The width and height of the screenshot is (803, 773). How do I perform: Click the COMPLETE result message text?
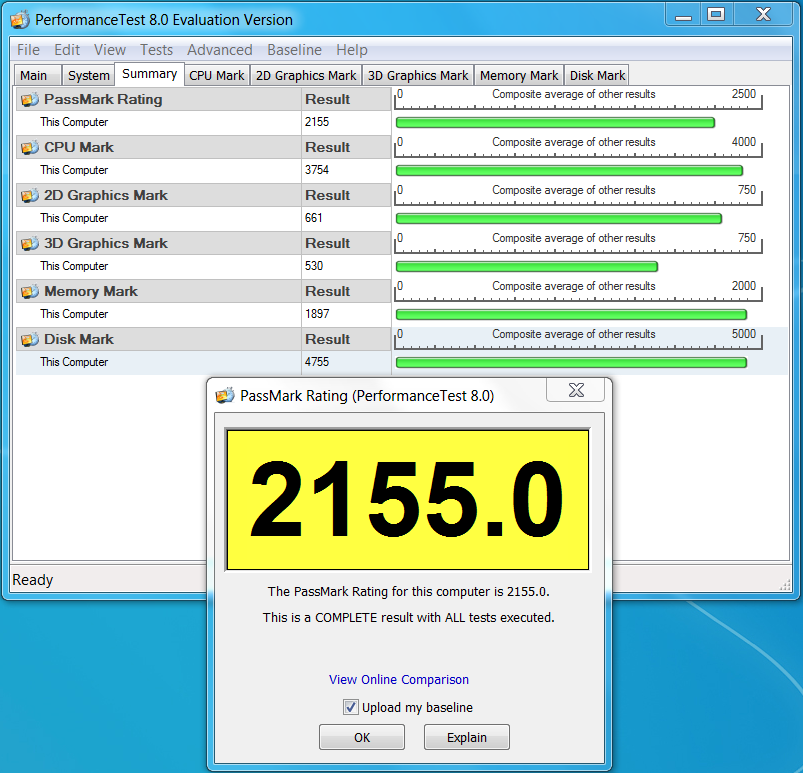(409, 618)
